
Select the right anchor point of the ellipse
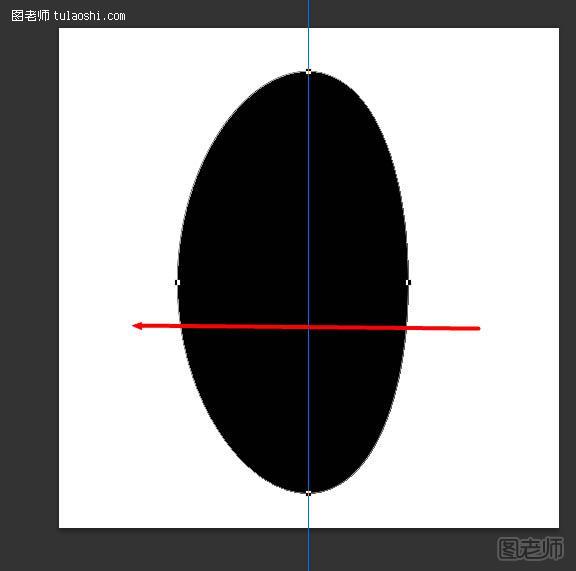pos(408,282)
